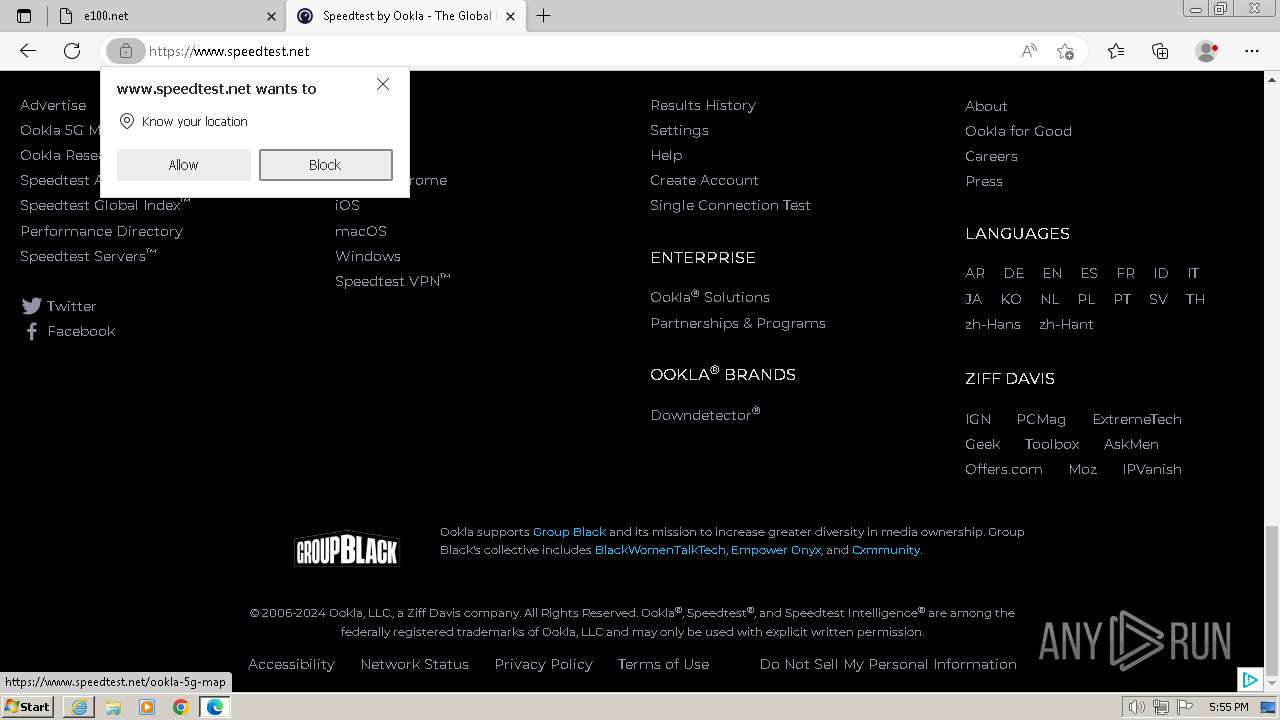
Task: Switch language to zh-Hans
Action: click(x=993, y=324)
